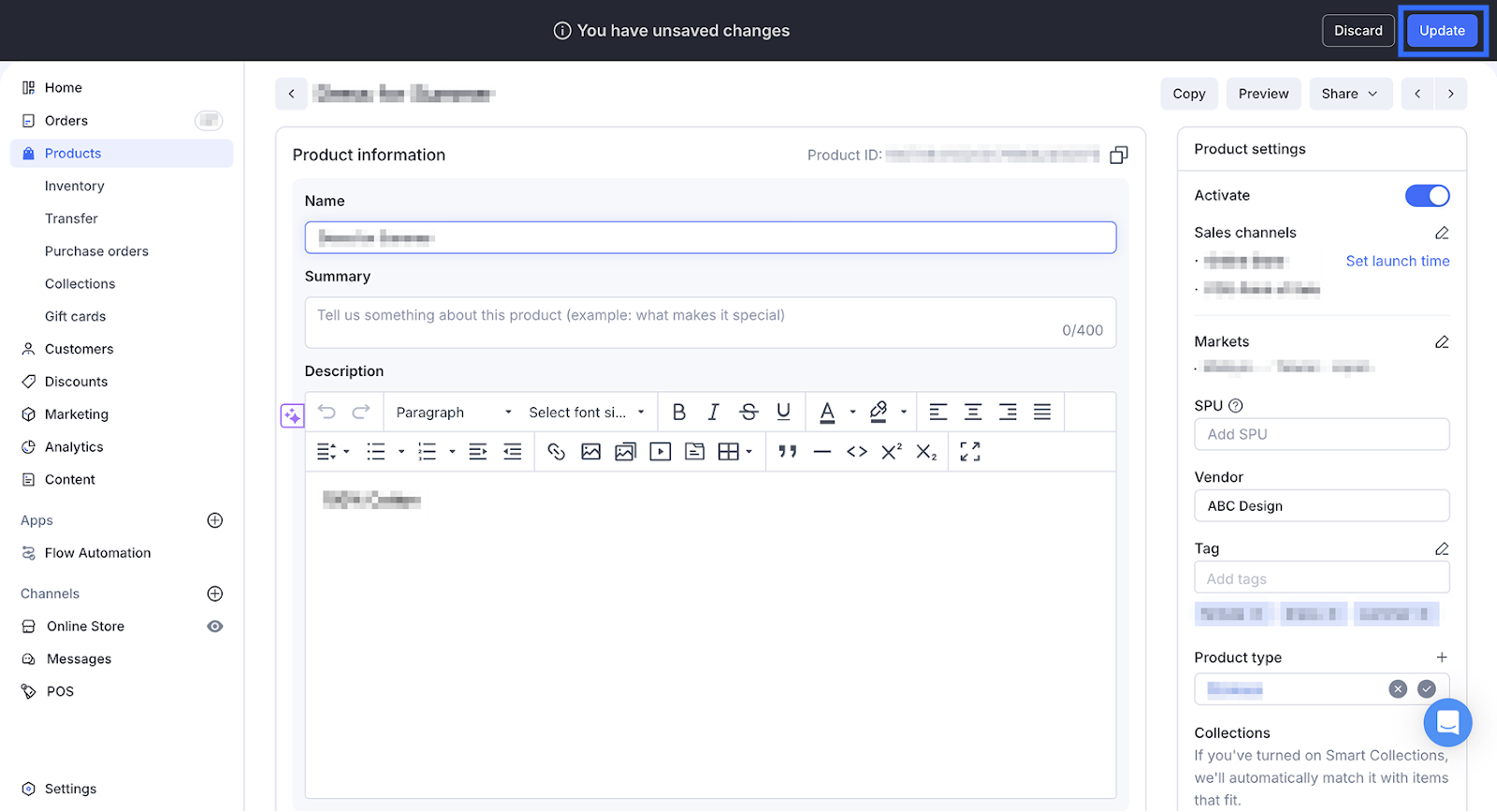Click the Bold formatting icon

click(679, 413)
